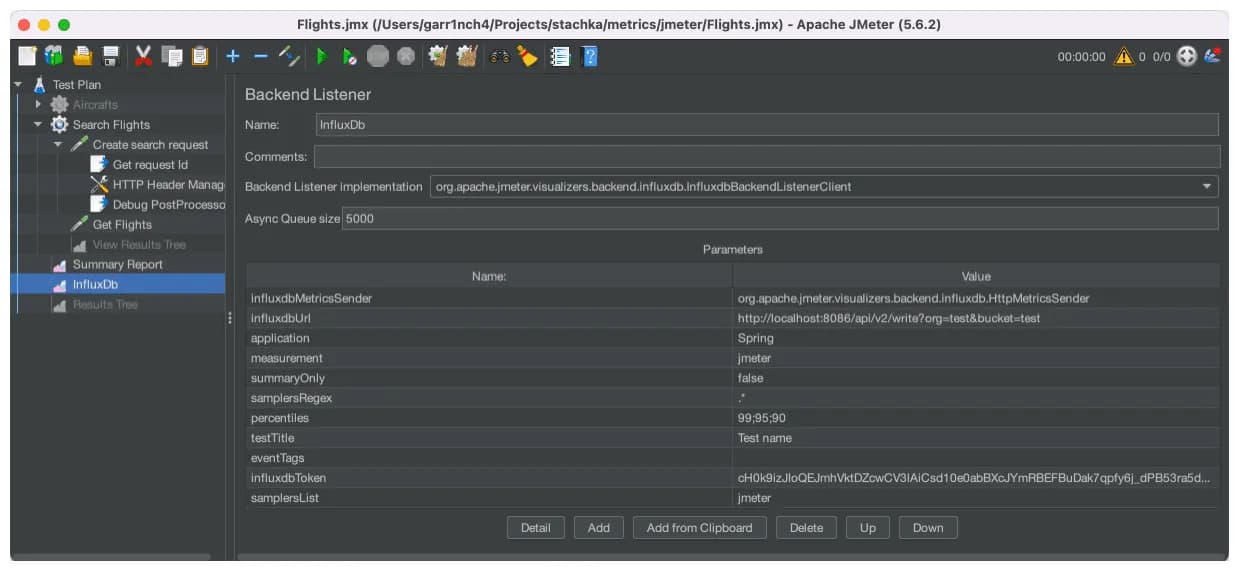Open the help icon in toolbar

coord(589,57)
